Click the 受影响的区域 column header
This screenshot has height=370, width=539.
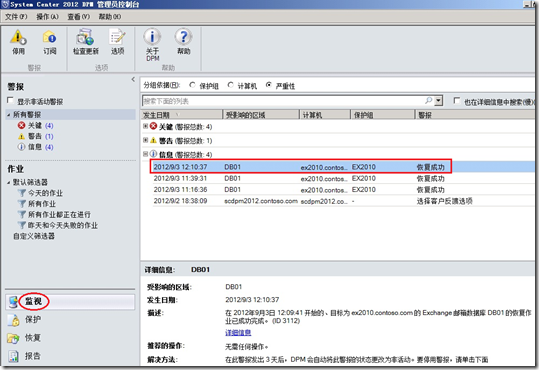(x=261, y=115)
